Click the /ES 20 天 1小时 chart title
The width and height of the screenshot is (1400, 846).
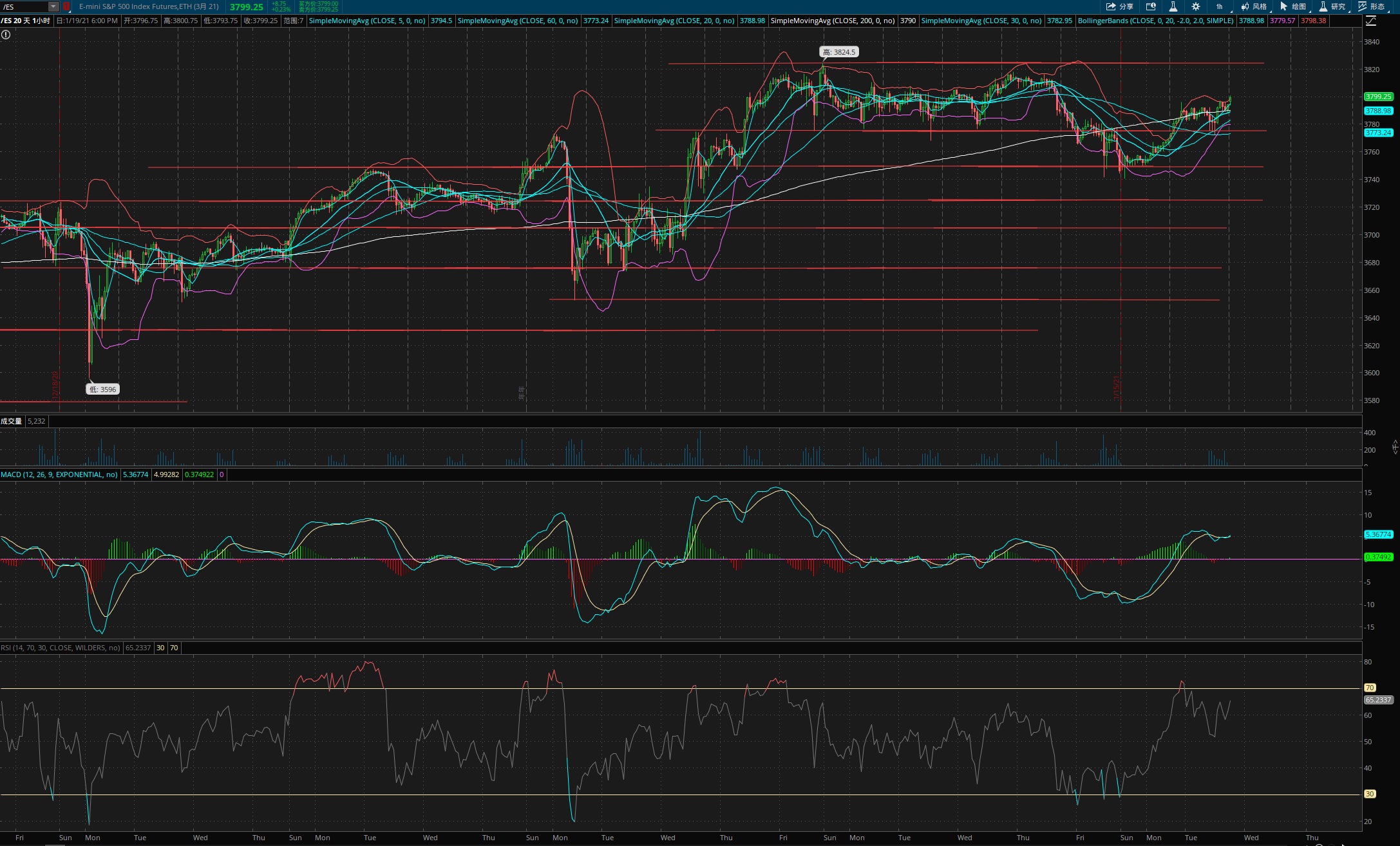tap(26, 21)
